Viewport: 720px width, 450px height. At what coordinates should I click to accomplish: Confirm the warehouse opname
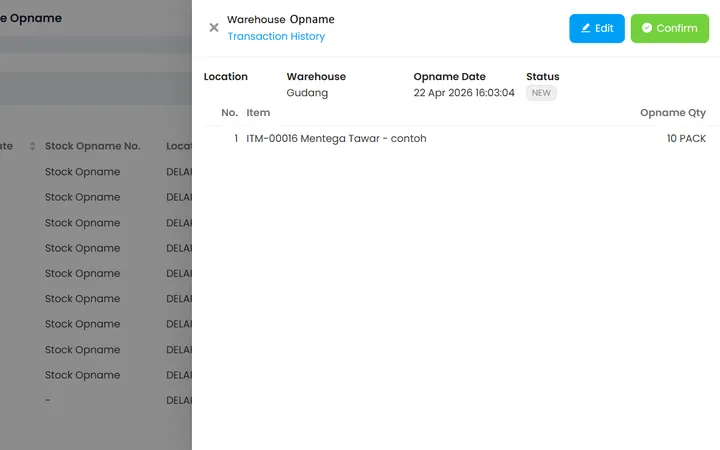(x=669, y=28)
